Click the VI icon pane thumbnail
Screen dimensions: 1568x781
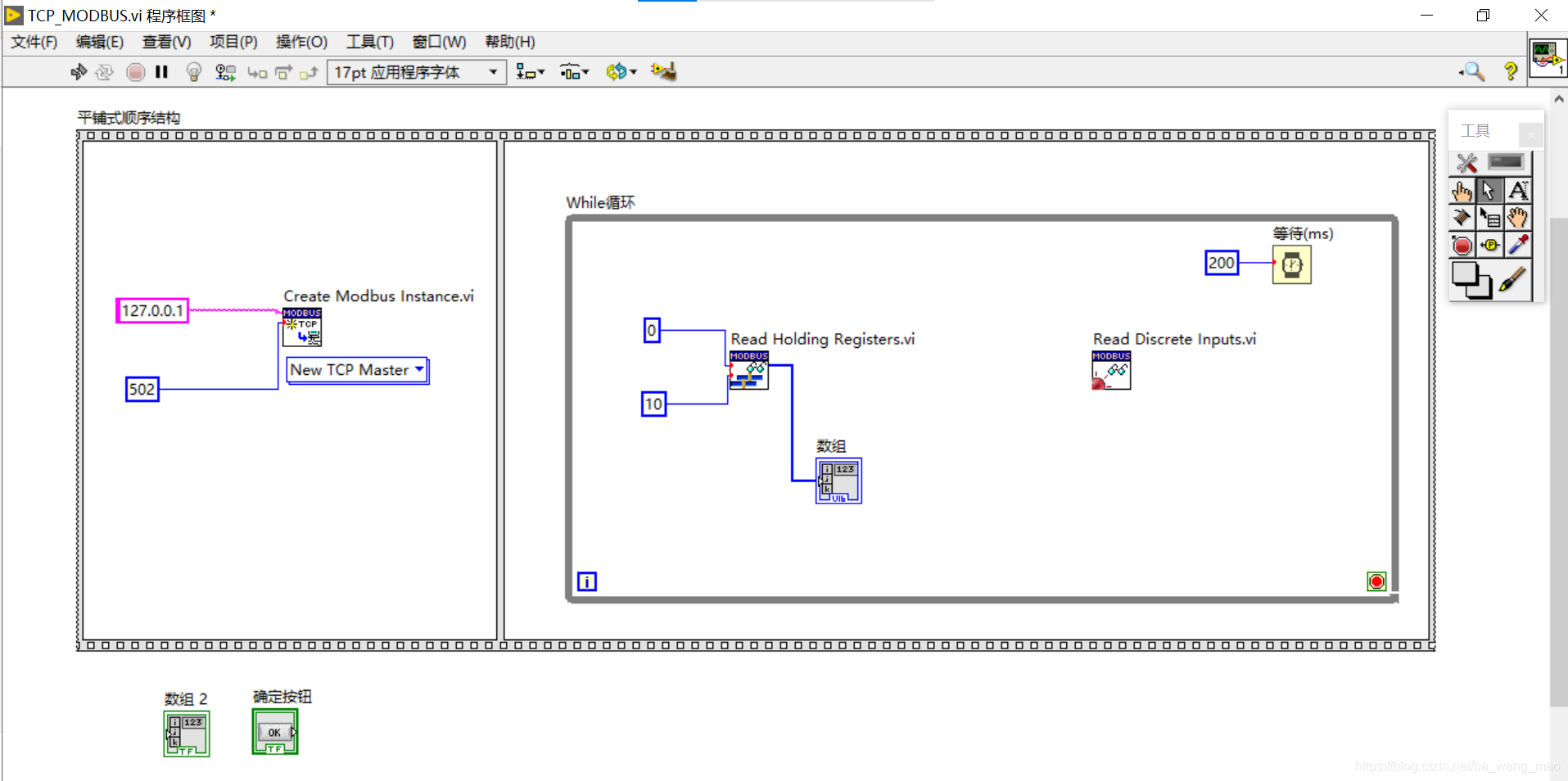coord(1547,58)
